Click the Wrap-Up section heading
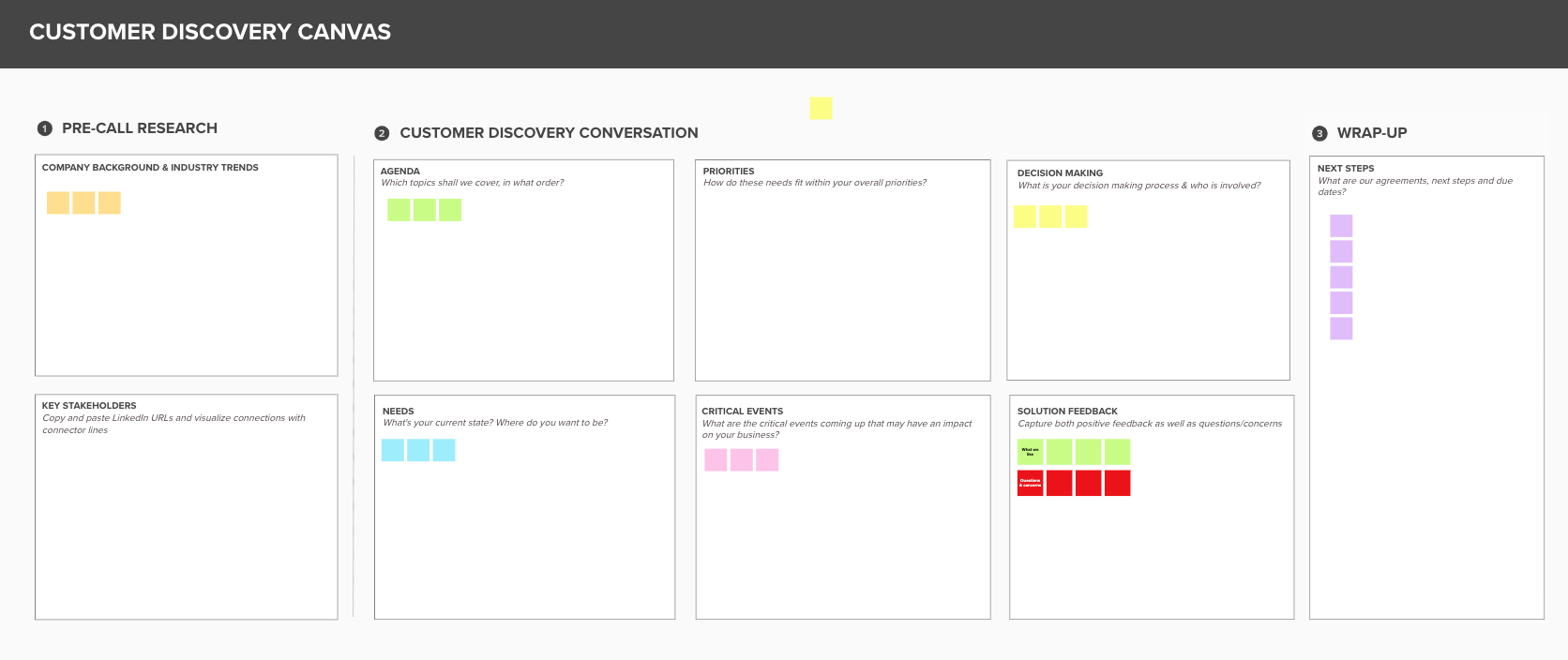Image resolution: width=1568 pixels, height=660 pixels. (x=1372, y=133)
